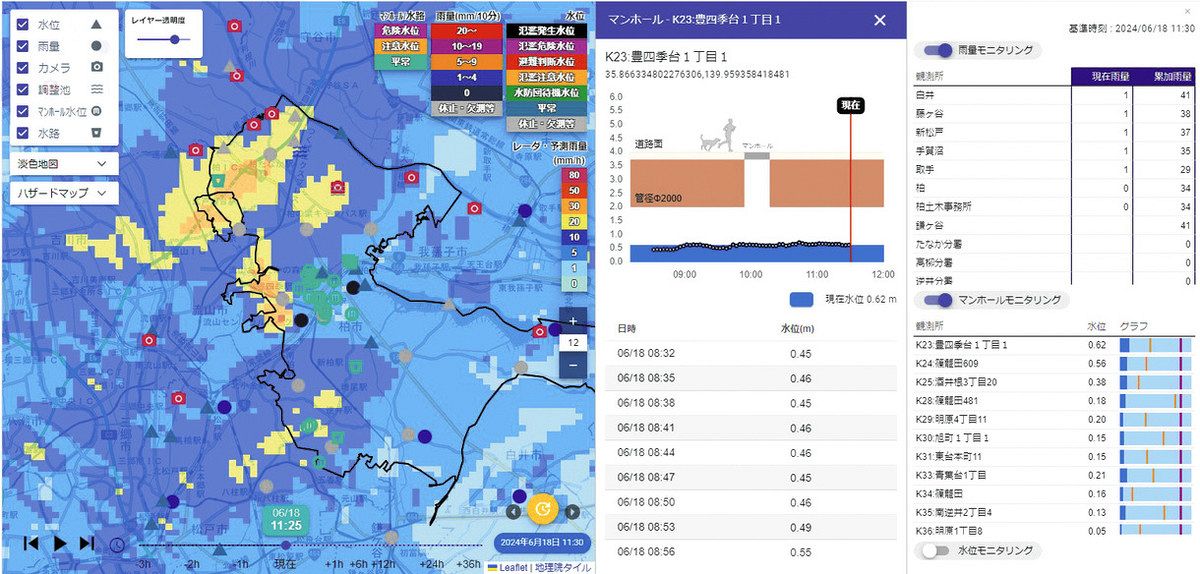1200x574 pixels.
Task: Click the clock icon beside the timeline
Action: 117,545
